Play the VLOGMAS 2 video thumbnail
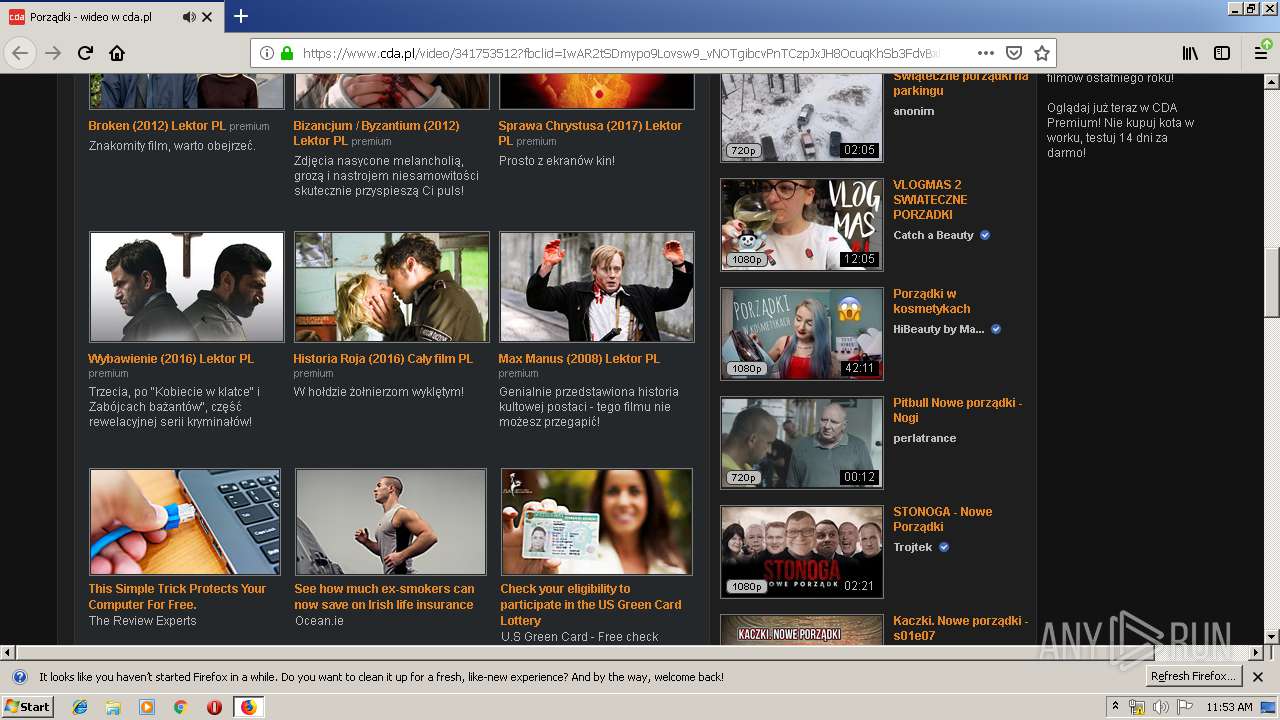Viewport: 1280px width, 720px height. [802, 225]
